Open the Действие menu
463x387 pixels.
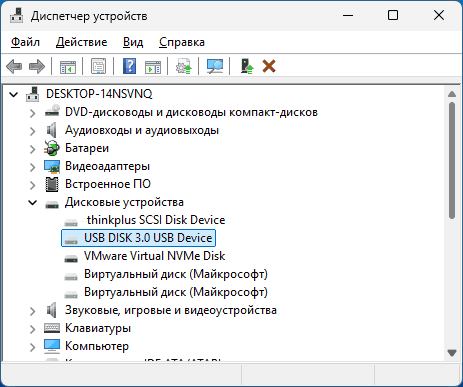coord(82,42)
